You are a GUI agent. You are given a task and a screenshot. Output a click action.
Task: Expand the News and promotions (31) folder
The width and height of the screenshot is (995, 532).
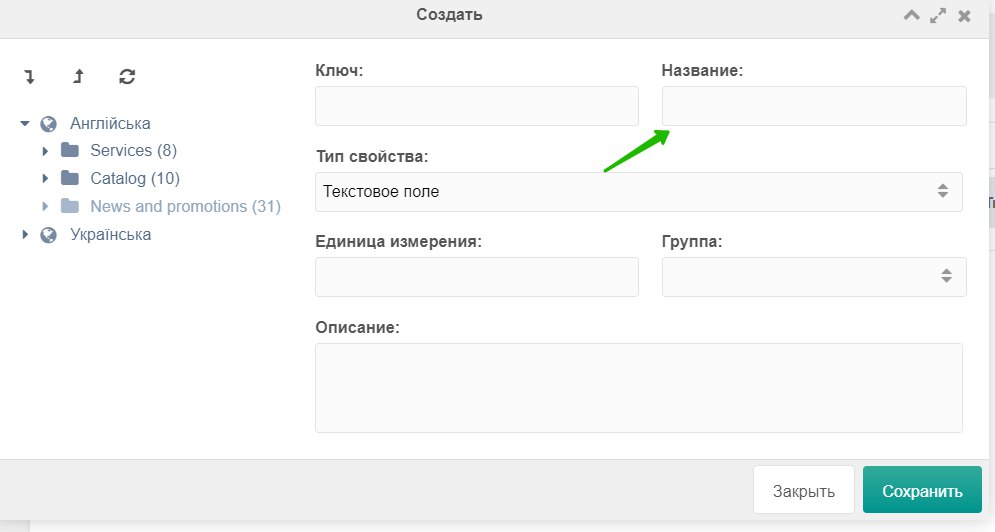coord(45,206)
